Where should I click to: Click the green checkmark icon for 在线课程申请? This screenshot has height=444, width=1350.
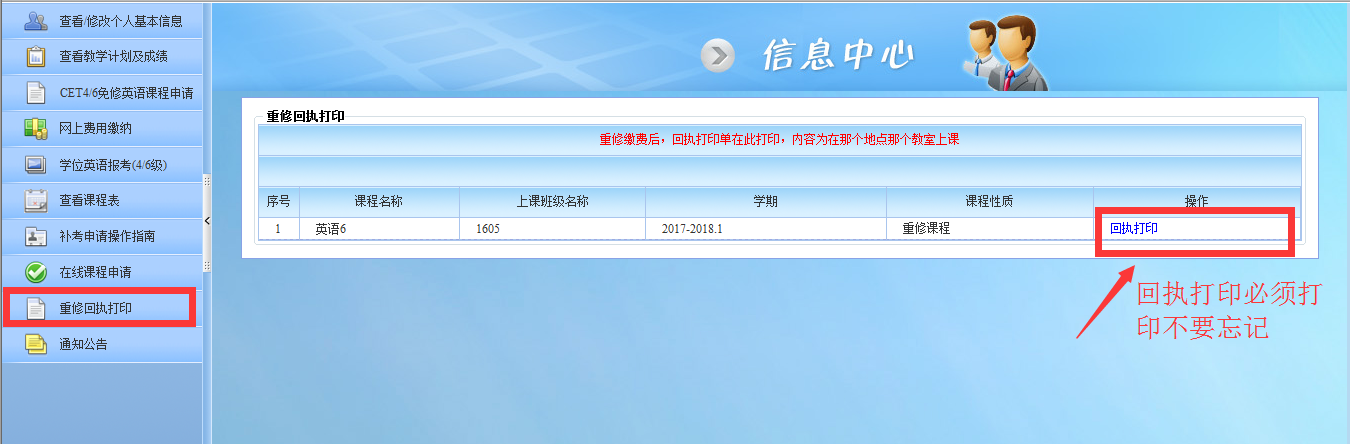pyautogui.click(x=36, y=272)
